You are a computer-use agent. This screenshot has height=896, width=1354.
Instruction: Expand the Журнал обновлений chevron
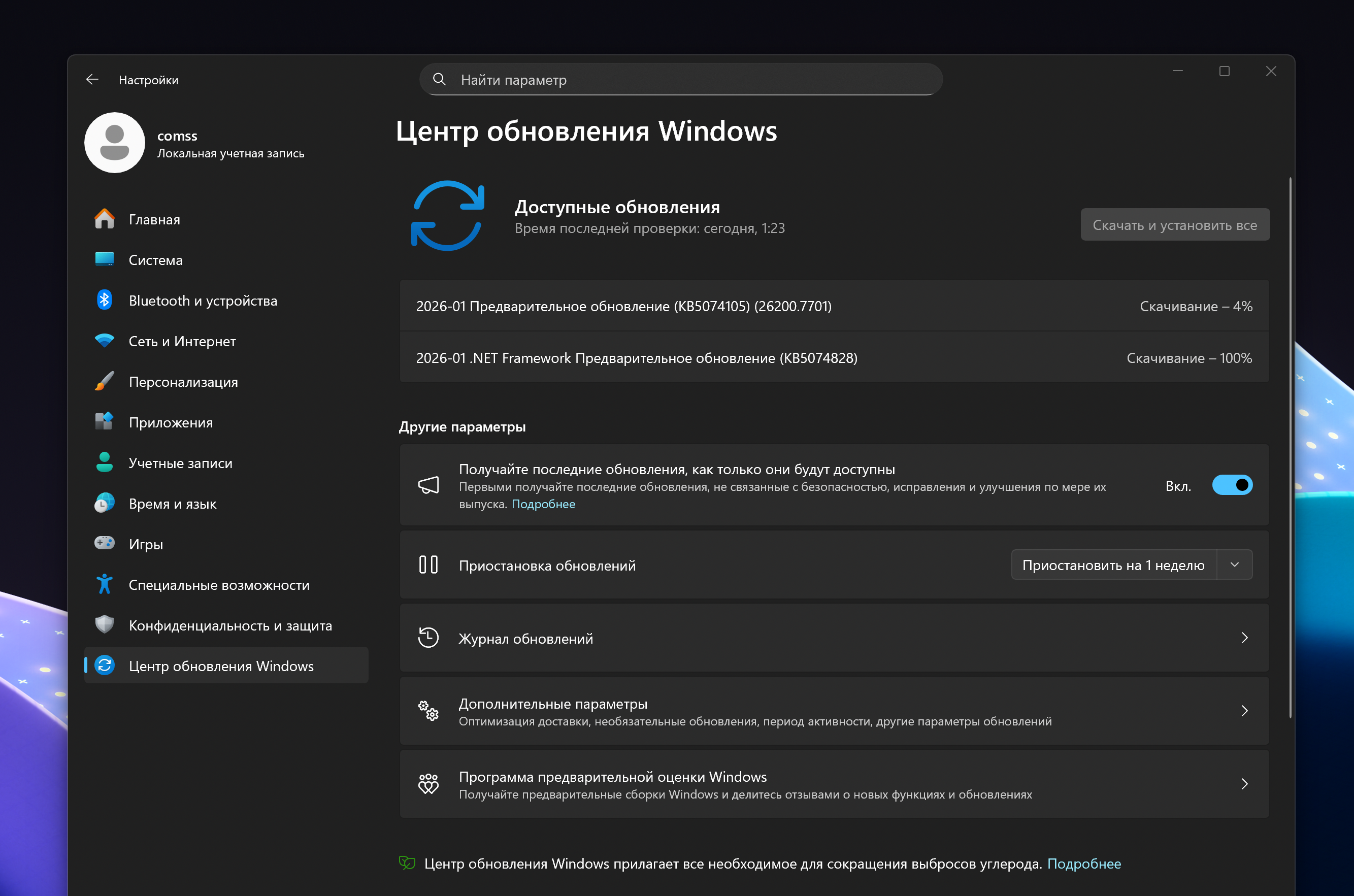coord(1244,638)
